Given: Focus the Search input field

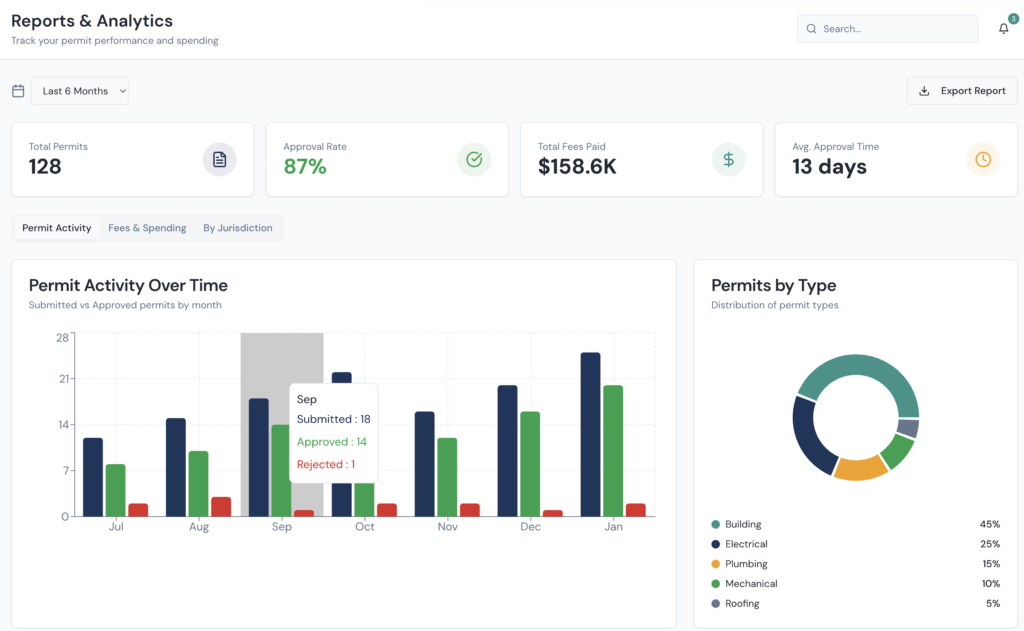Looking at the screenshot, I should [x=895, y=29].
